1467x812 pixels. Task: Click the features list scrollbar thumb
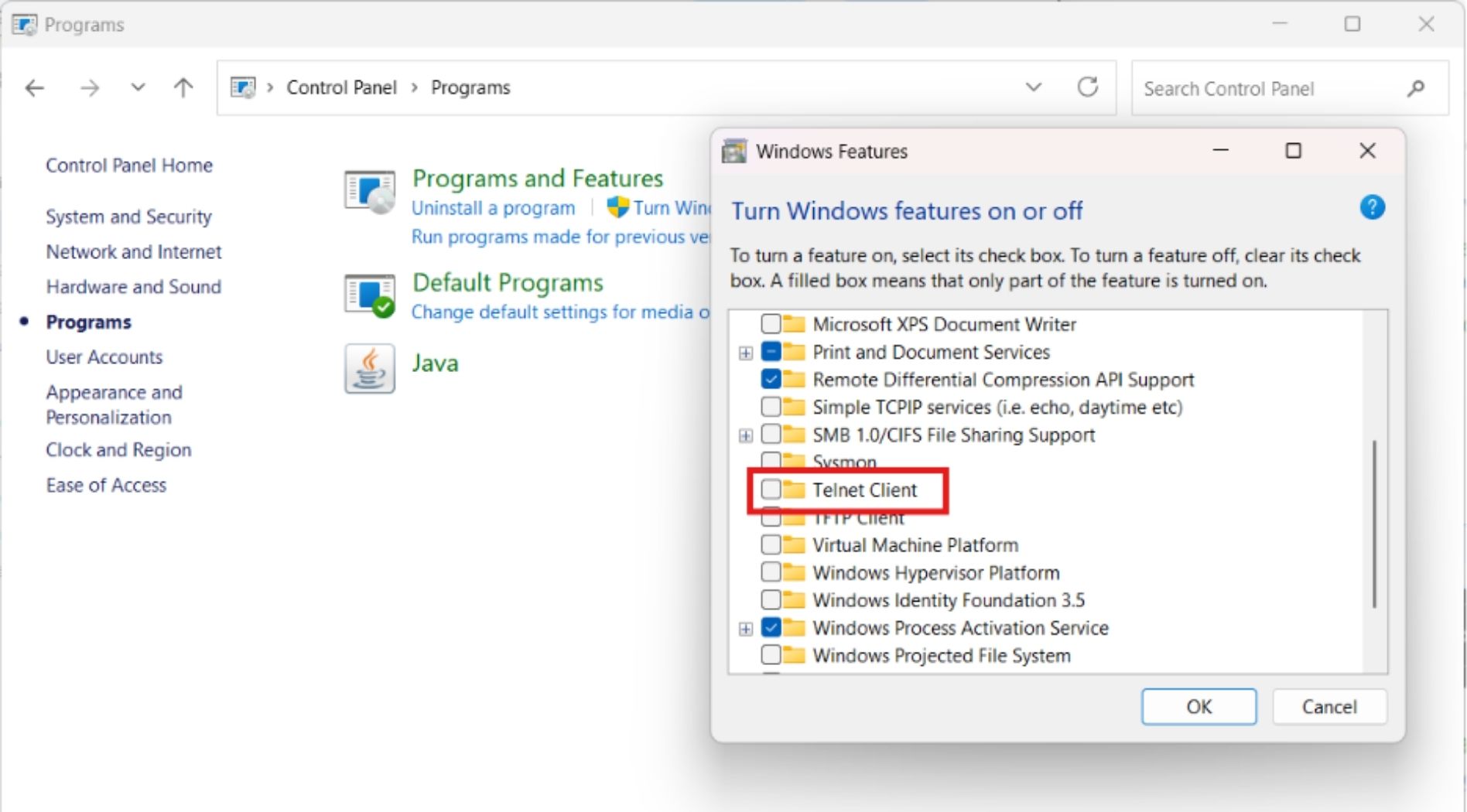click(x=1374, y=524)
